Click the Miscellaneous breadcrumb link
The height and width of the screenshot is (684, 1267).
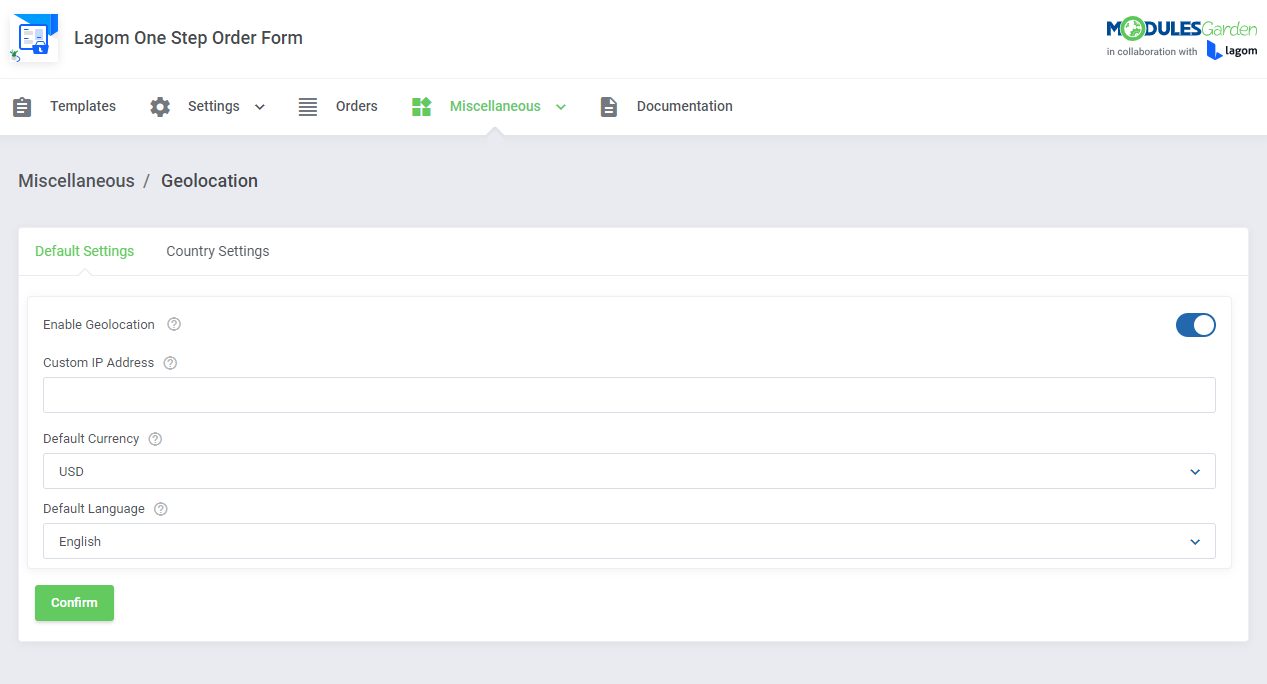tap(76, 181)
